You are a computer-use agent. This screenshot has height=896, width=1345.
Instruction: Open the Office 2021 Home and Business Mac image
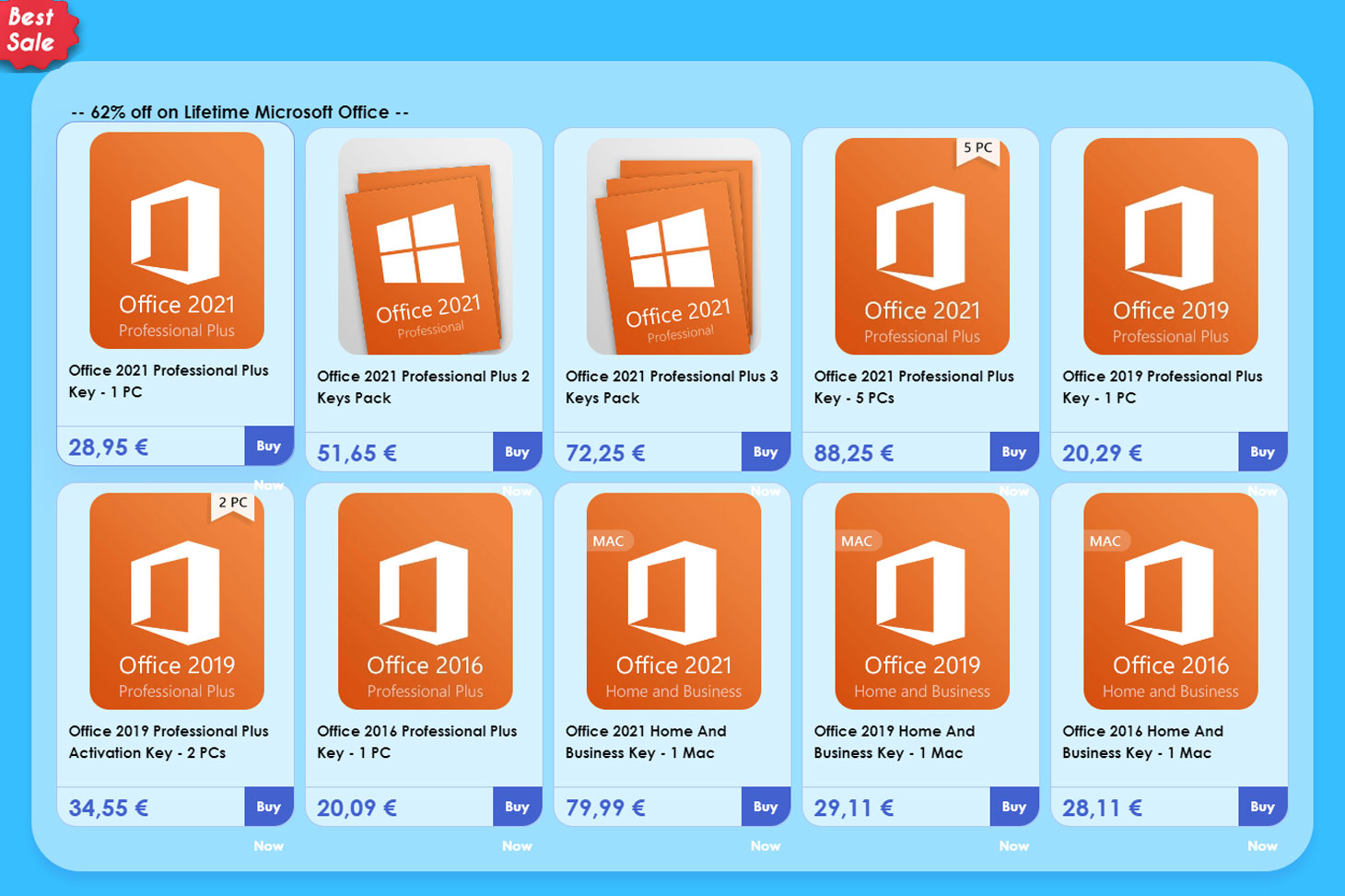[673, 600]
